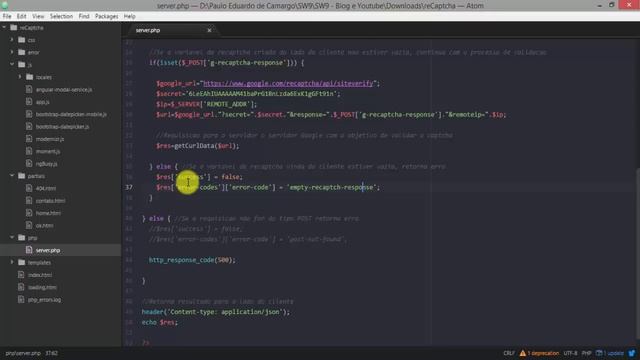Collapse the partials folder arrow
Screen dimensions: 640x360
(x=12, y=176)
